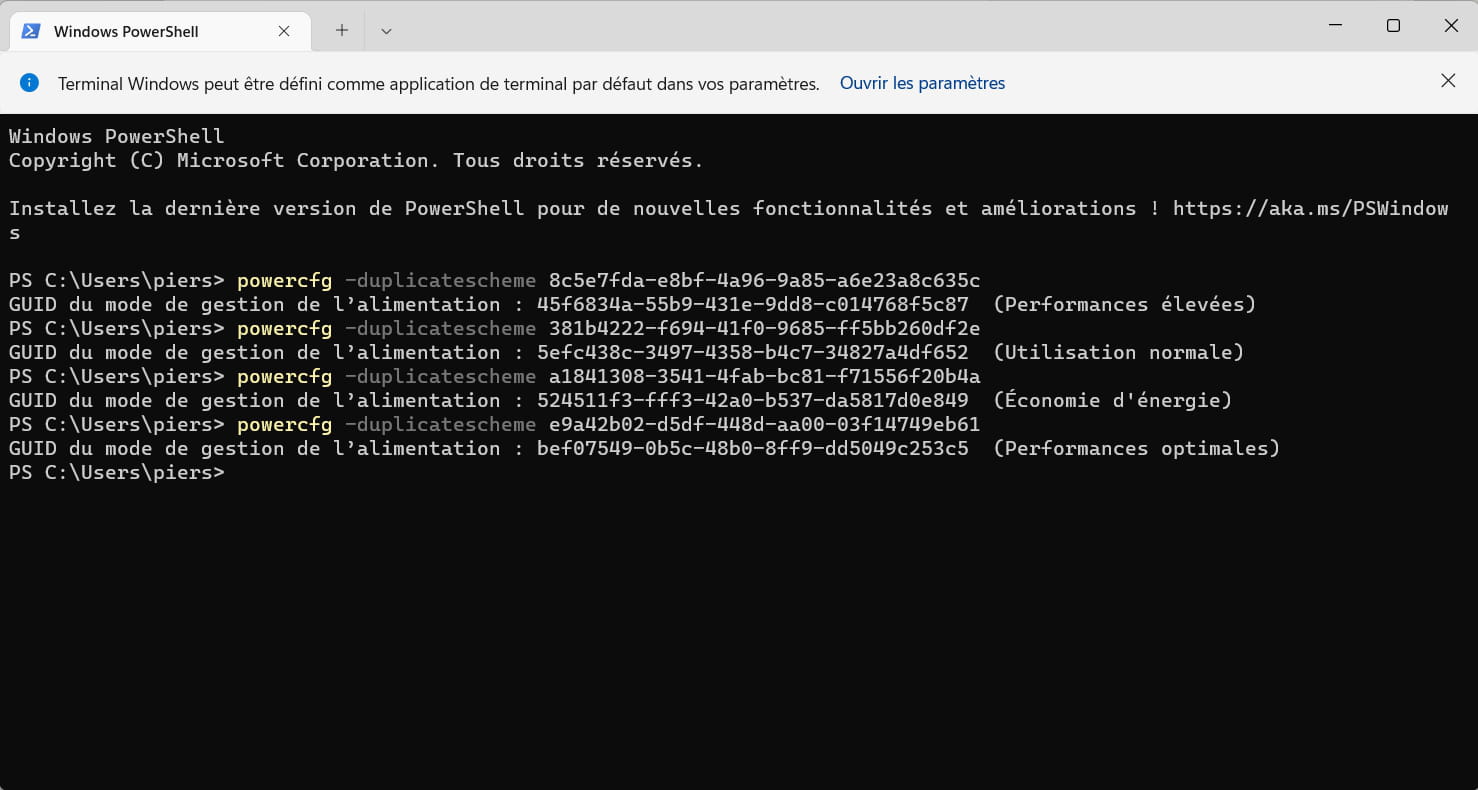Click '(Performances élevées)' text

[1125, 304]
